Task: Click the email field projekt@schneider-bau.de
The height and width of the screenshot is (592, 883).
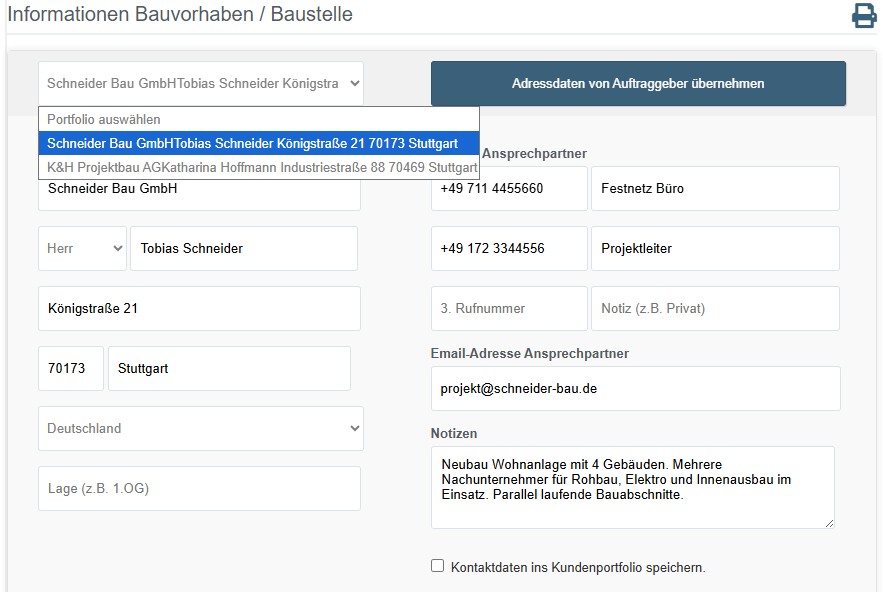Action: [x=635, y=388]
